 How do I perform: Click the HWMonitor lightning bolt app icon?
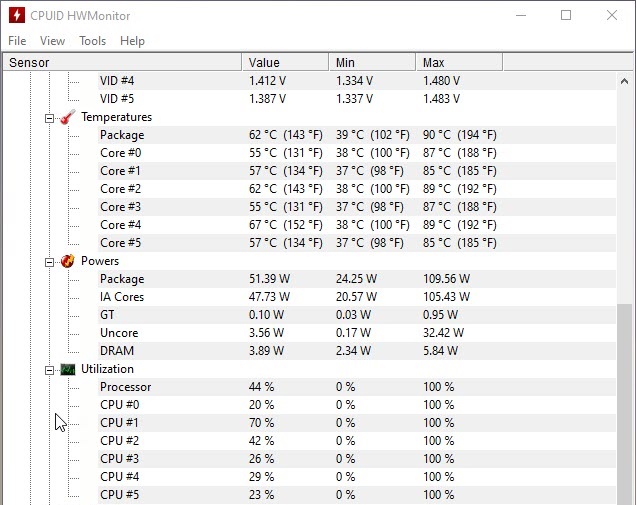[15, 16]
